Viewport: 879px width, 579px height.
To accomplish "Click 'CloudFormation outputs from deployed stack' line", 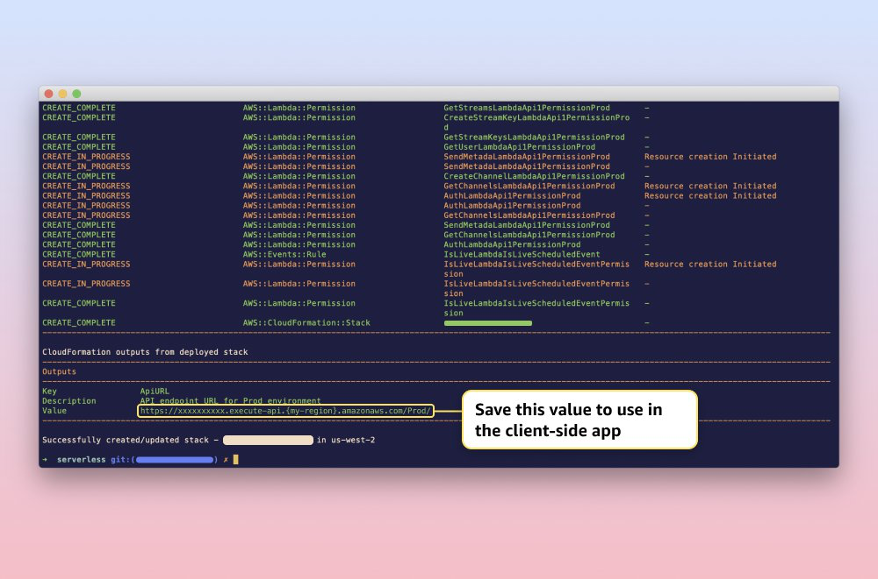I will tap(145, 352).
